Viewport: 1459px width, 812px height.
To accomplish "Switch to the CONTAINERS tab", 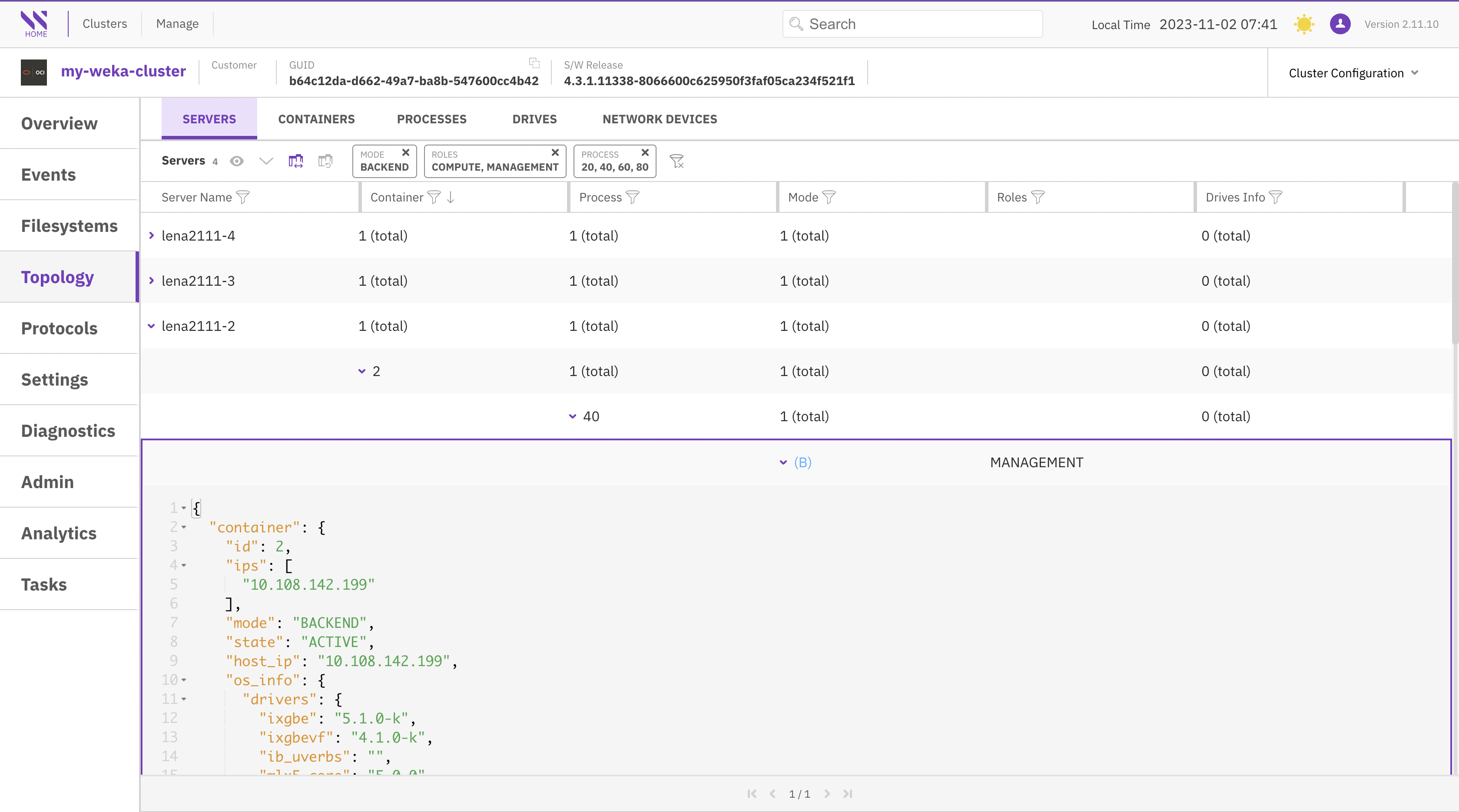I will pyautogui.click(x=316, y=119).
